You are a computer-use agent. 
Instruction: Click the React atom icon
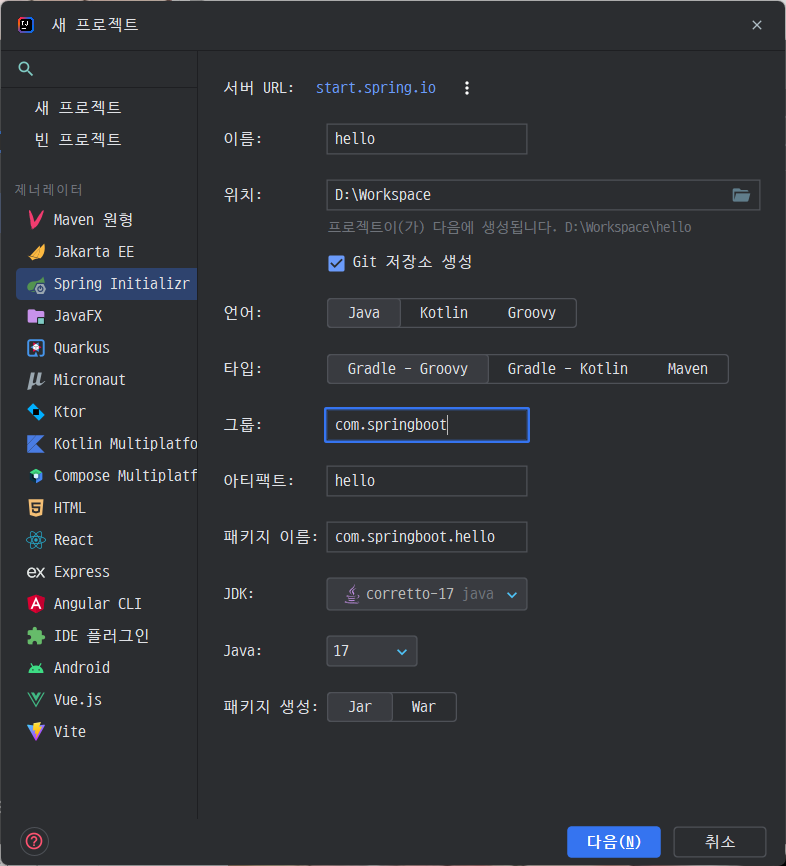point(36,540)
